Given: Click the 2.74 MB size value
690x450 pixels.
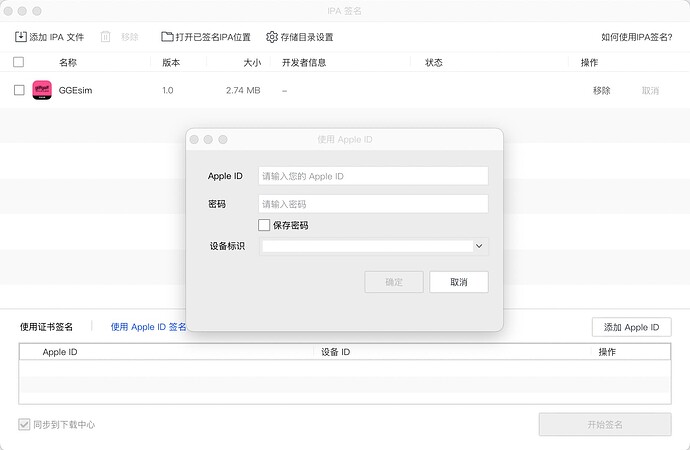Looking at the screenshot, I should (243, 90).
